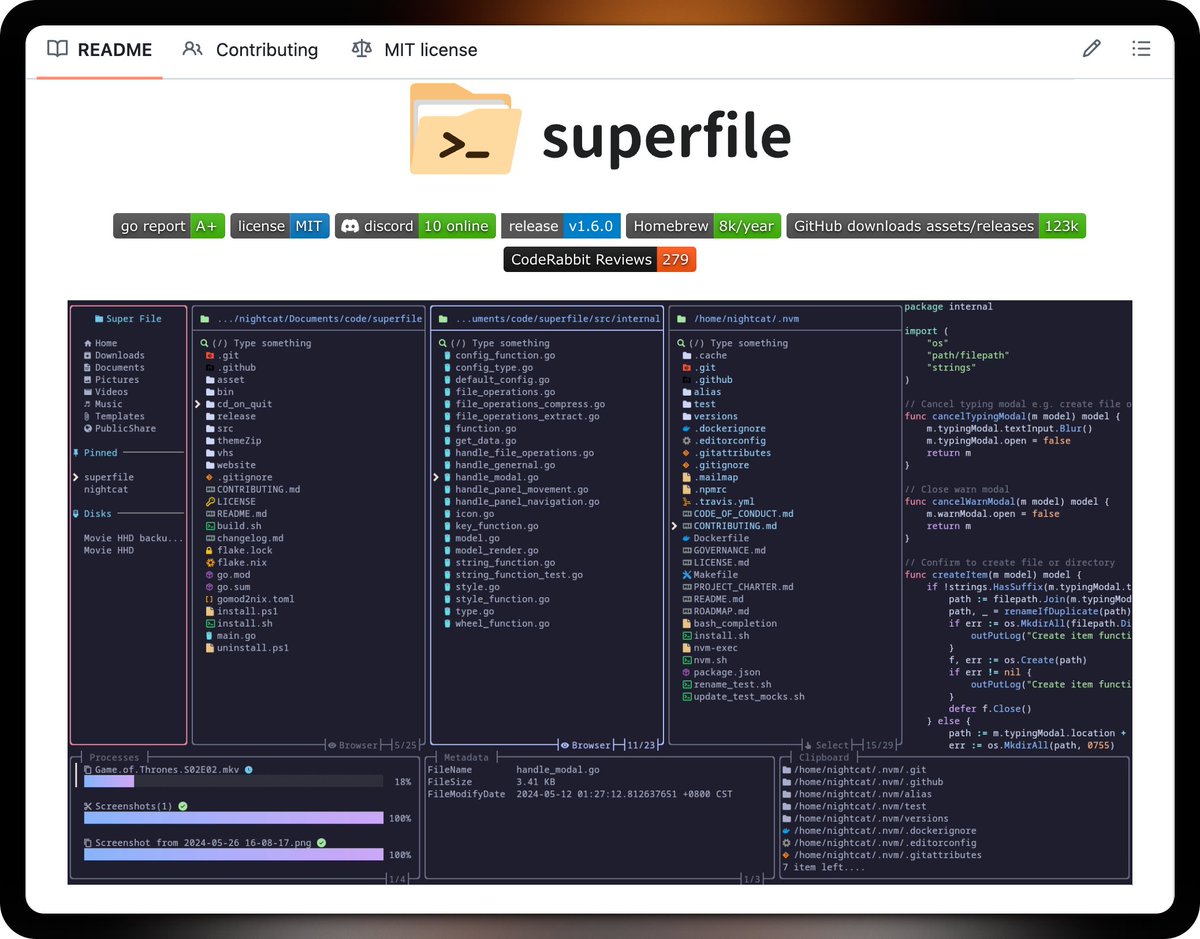
Task: Click the Screenshots(1) 100% progress bar
Action: tap(233, 818)
